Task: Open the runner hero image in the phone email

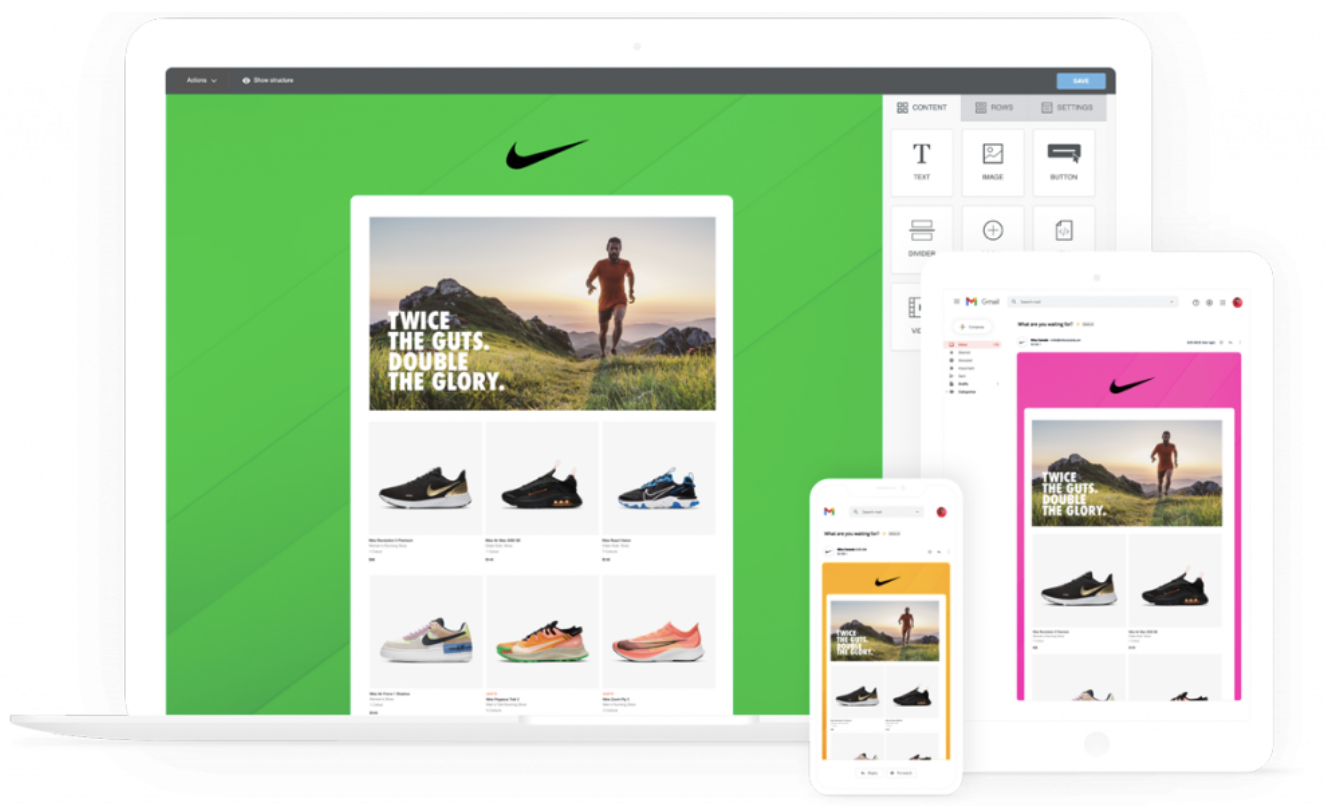Action: point(885,630)
